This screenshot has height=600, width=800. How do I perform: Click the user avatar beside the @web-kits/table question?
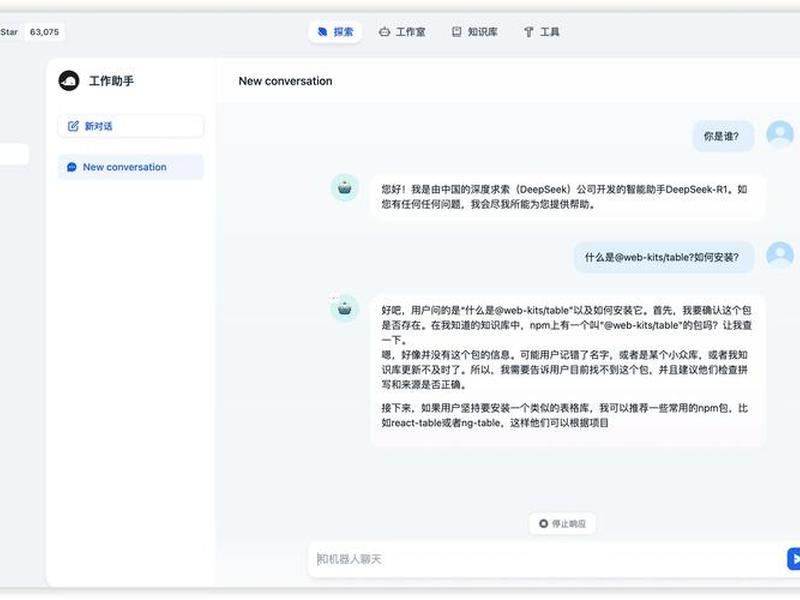(780, 254)
